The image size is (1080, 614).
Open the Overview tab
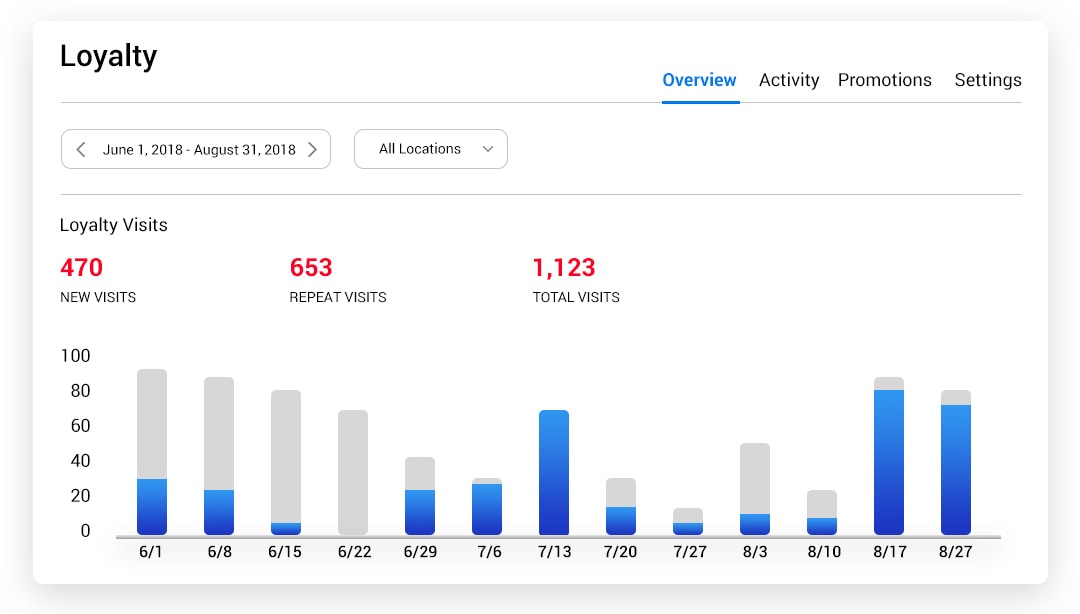[x=700, y=80]
